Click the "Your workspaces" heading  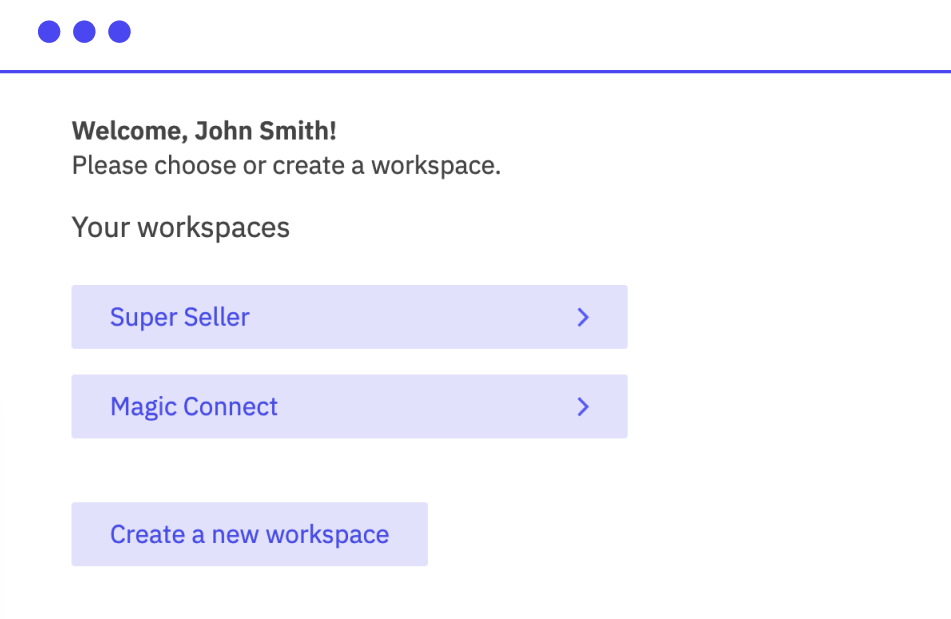pyautogui.click(x=181, y=228)
